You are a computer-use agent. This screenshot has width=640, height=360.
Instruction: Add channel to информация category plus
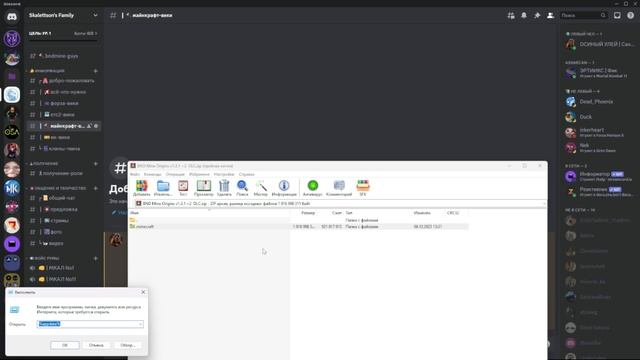[x=96, y=71]
